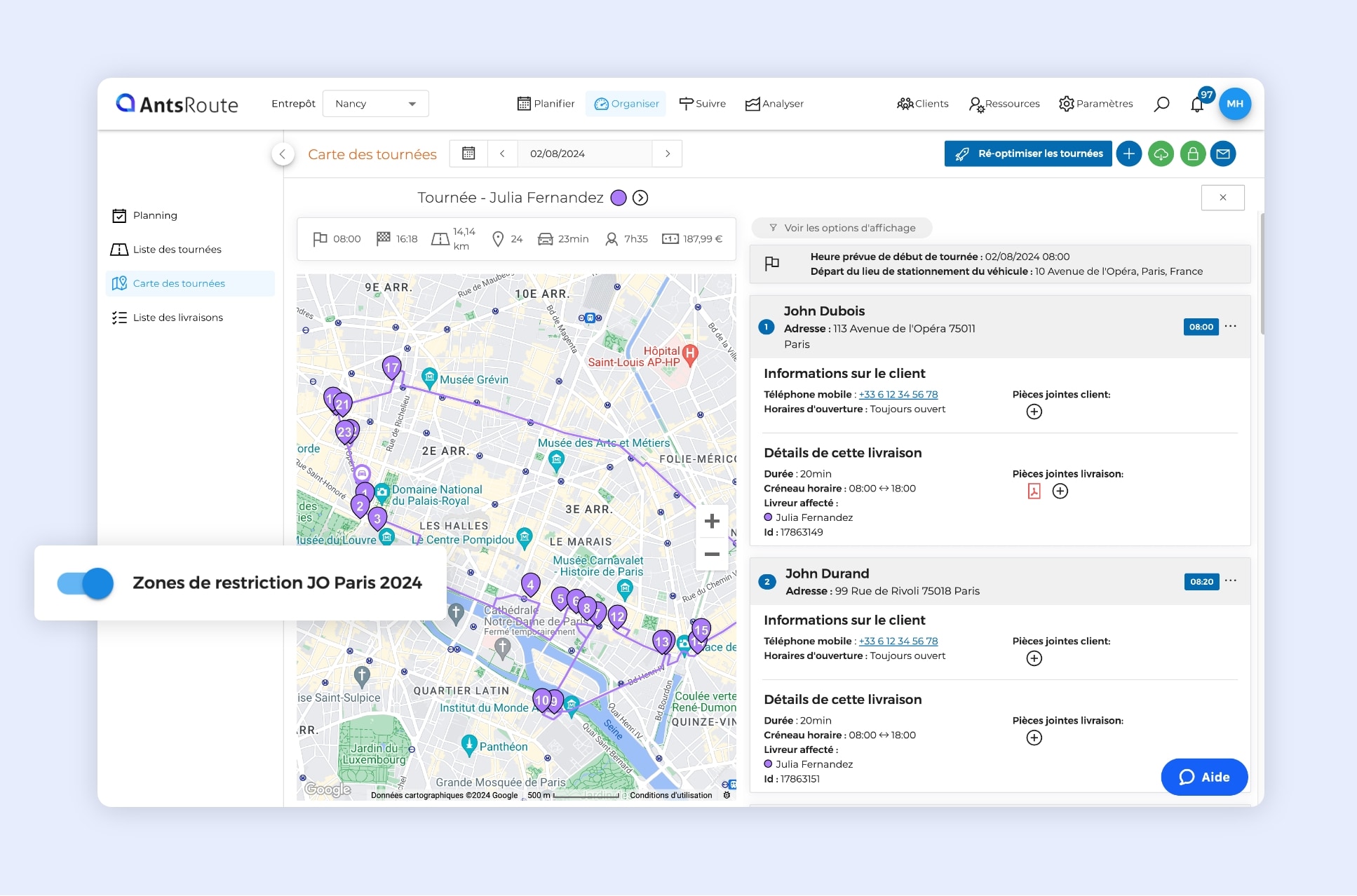Collapse the left sidebar with chevron
The image size is (1357, 896).
283,154
